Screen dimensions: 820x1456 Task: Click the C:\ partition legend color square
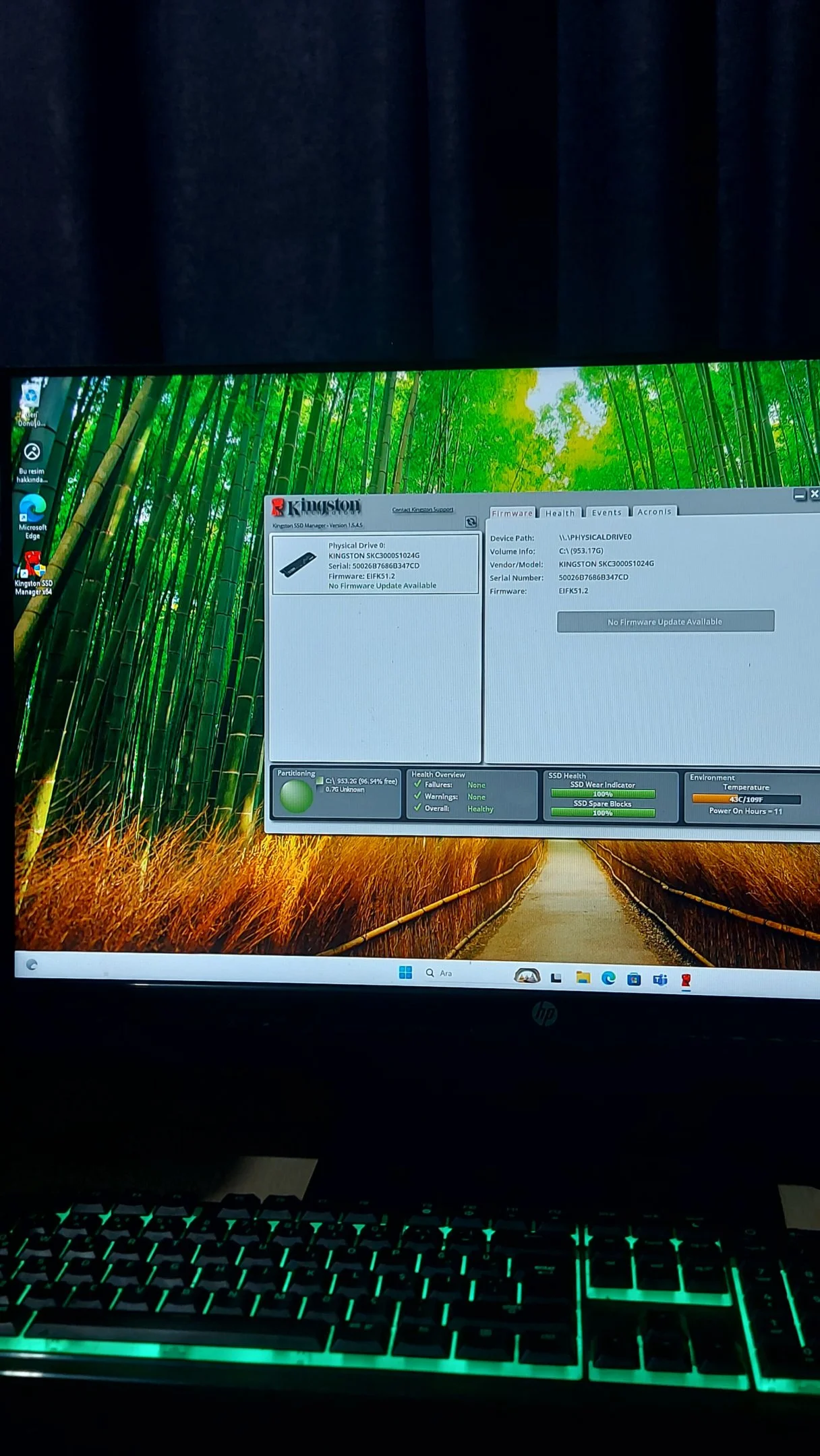tap(320, 781)
